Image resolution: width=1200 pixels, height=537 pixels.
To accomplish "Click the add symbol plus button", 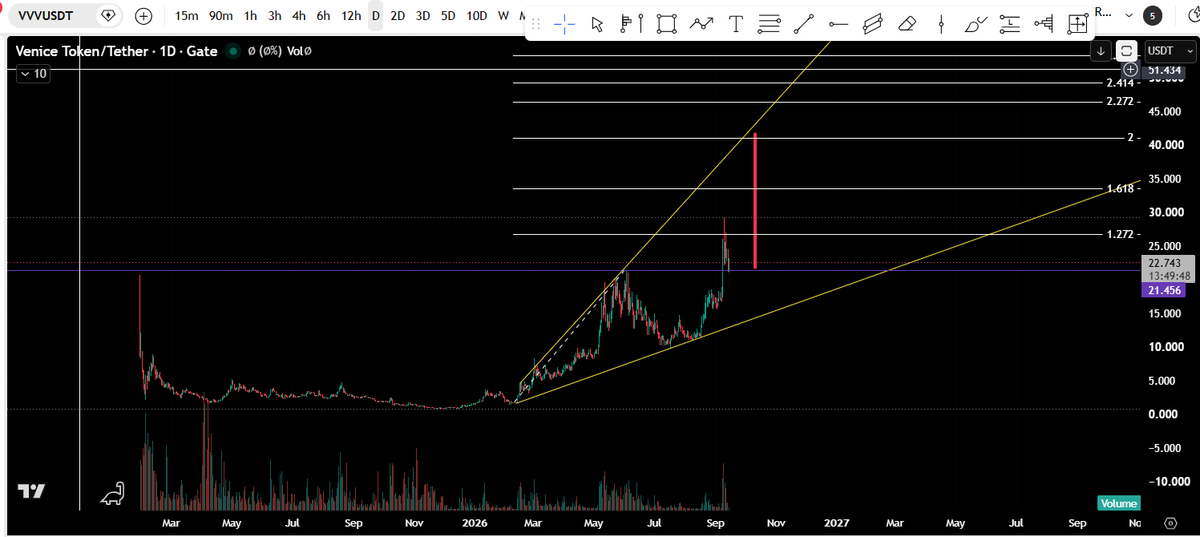I will 144,16.
